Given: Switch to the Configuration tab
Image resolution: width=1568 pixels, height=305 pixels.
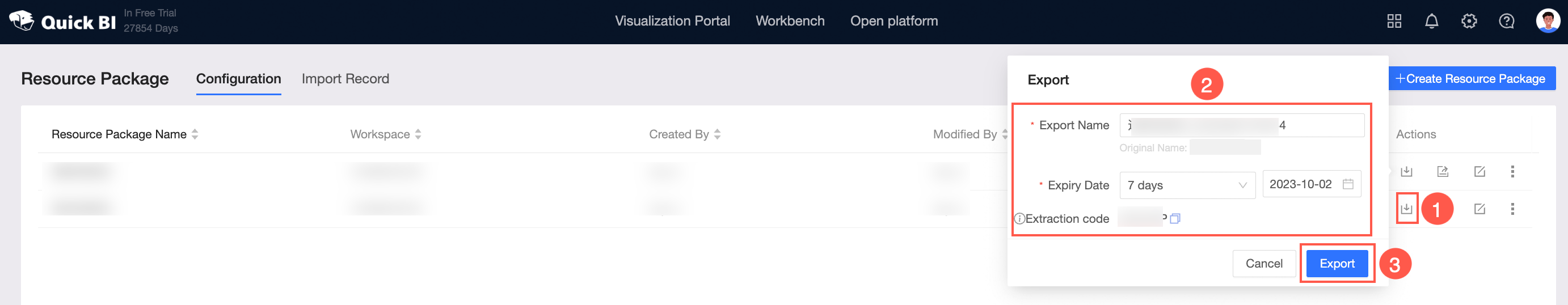Looking at the screenshot, I should (x=238, y=79).
